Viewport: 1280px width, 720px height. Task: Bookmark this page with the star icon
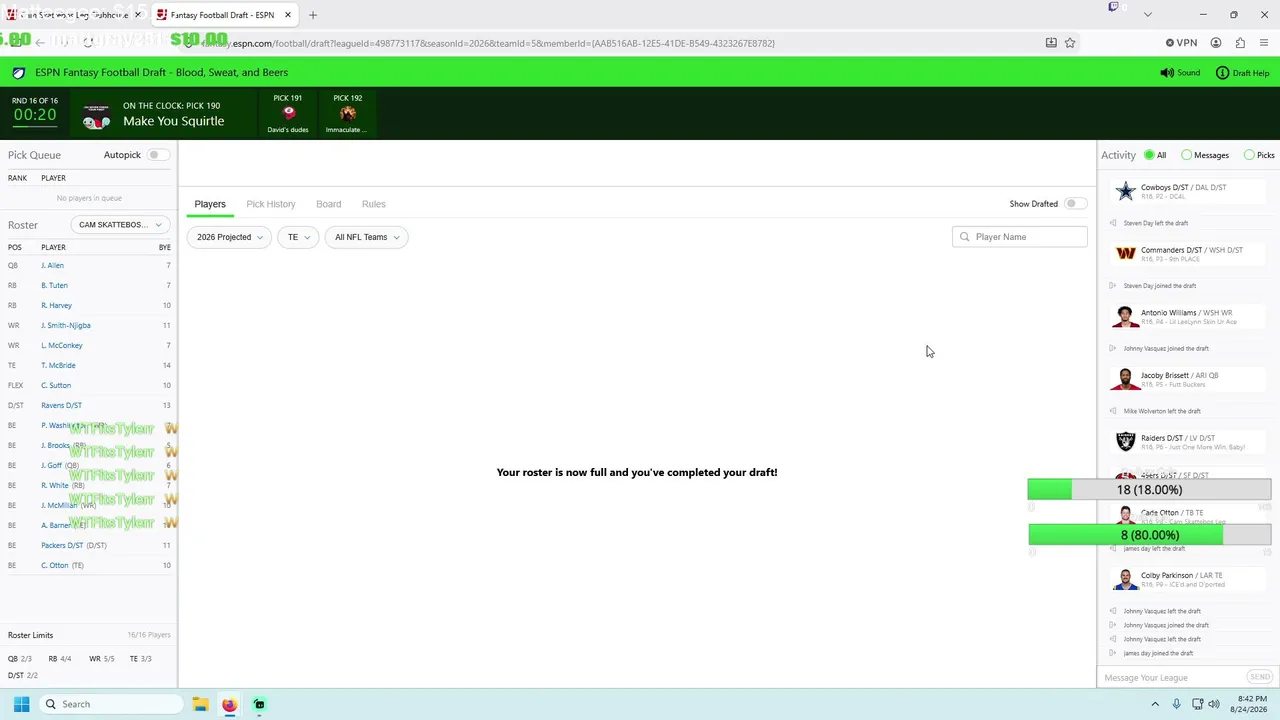click(x=1070, y=43)
